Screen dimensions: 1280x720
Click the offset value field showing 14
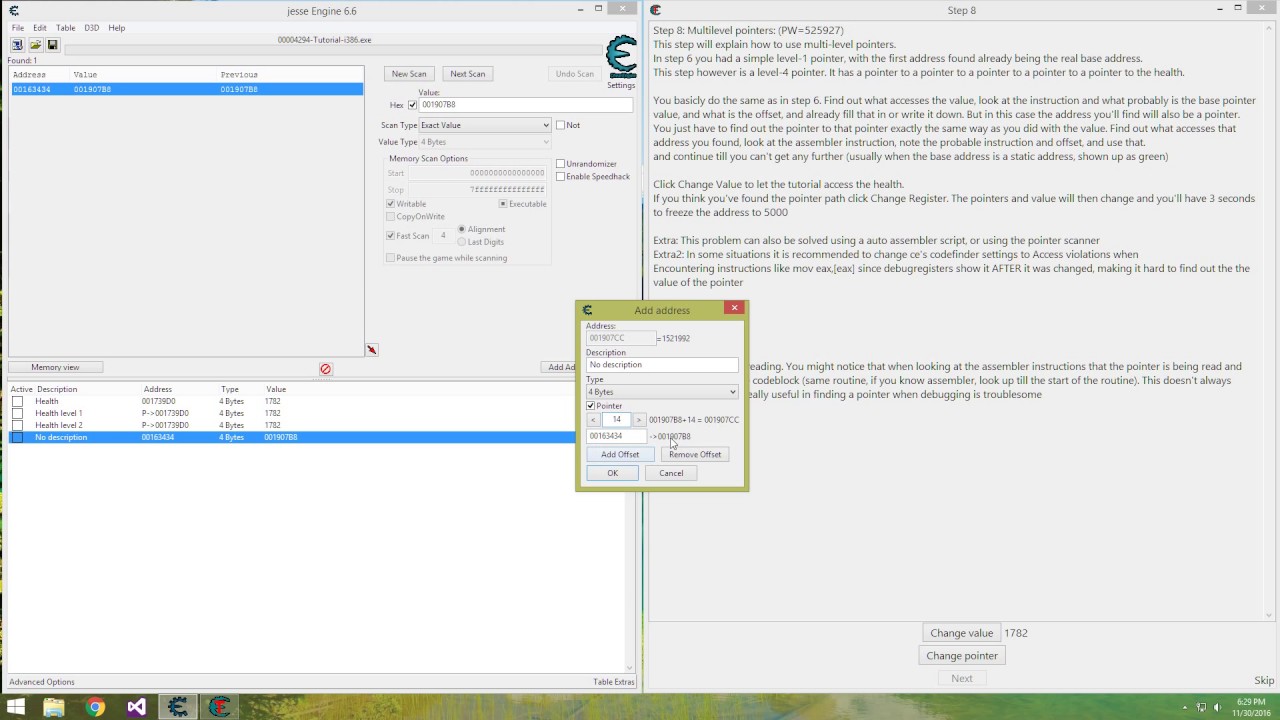(x=617, y=420)
